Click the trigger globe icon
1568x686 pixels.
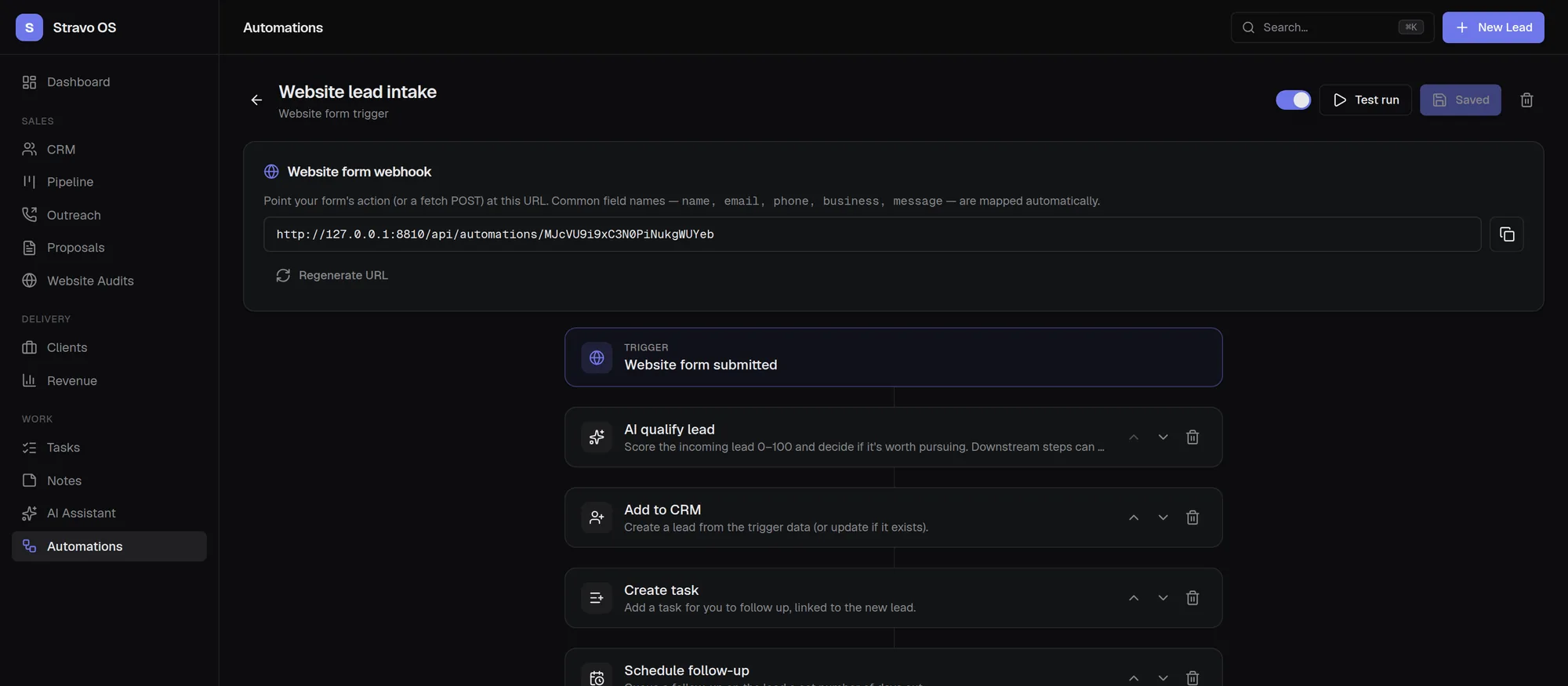pos(597,358)
